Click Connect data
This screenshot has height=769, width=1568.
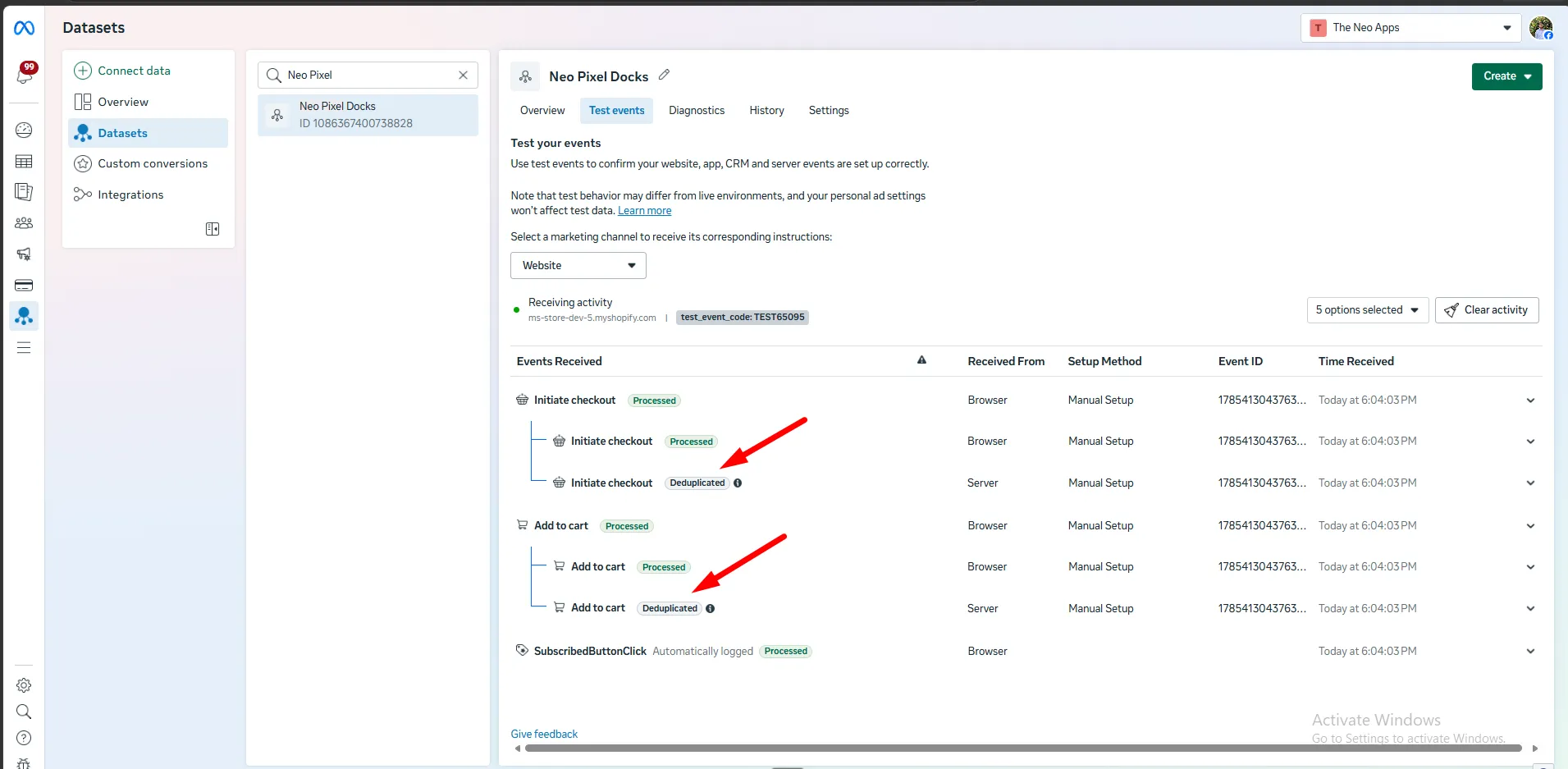(x=122, y=71)
